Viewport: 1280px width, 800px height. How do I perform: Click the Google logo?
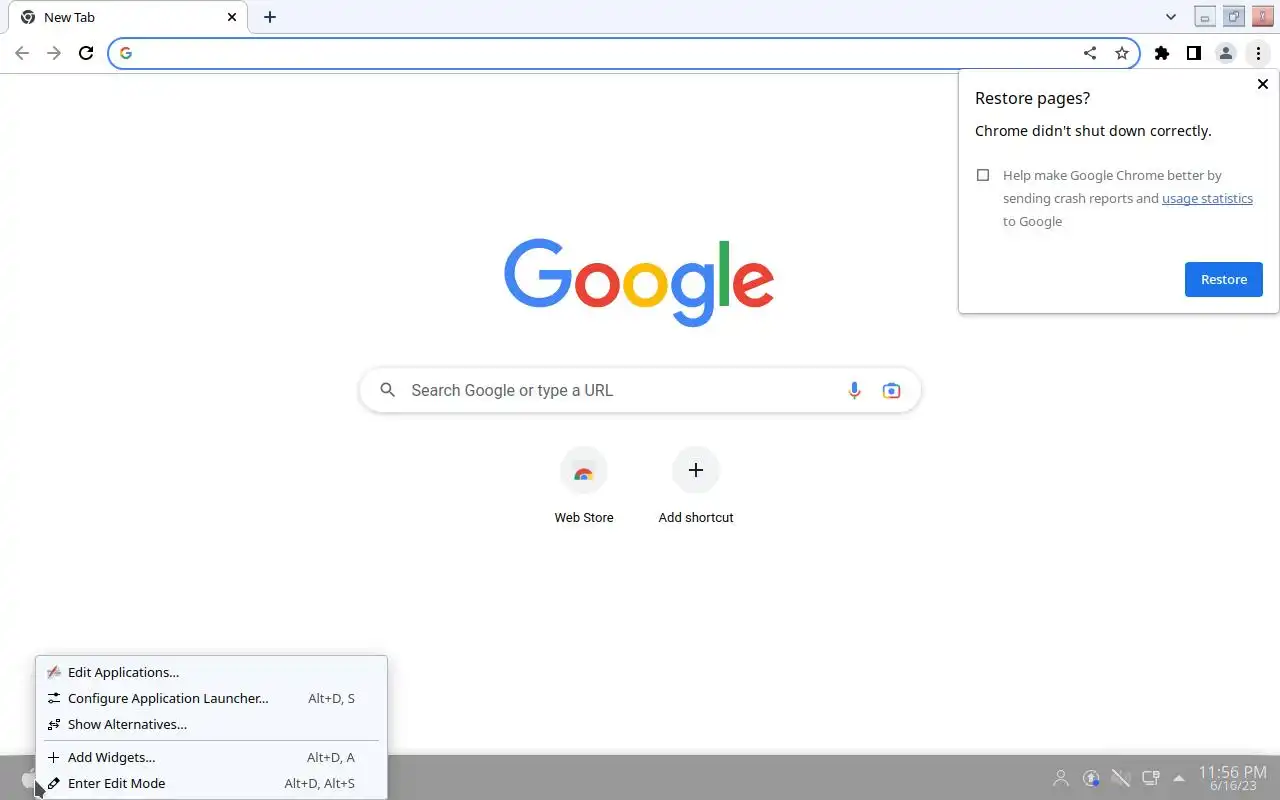(639, 282)
